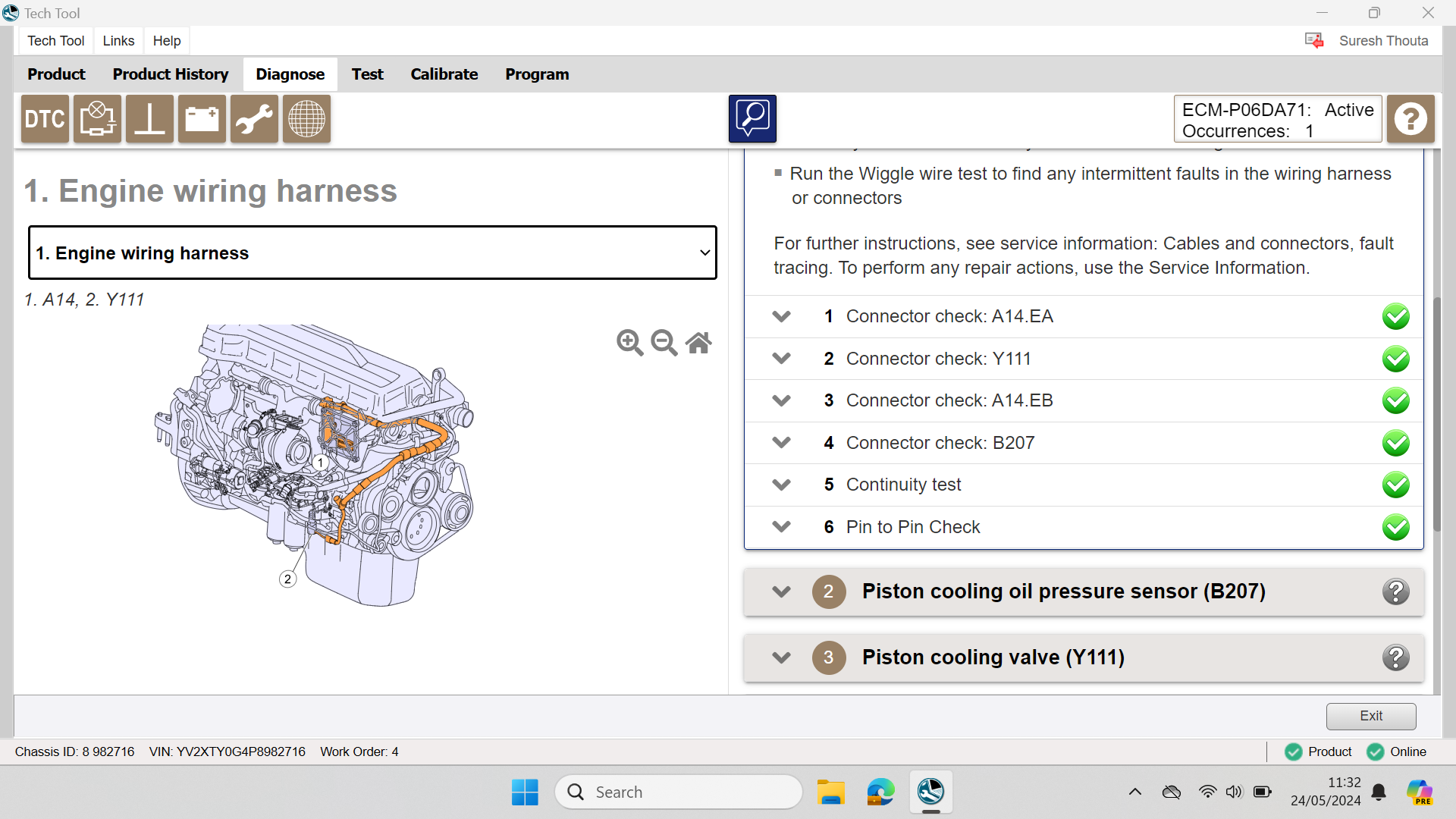Open the large help question mark button
The width and height of the screenshot is (1456, 819).
coord(1410,119)
